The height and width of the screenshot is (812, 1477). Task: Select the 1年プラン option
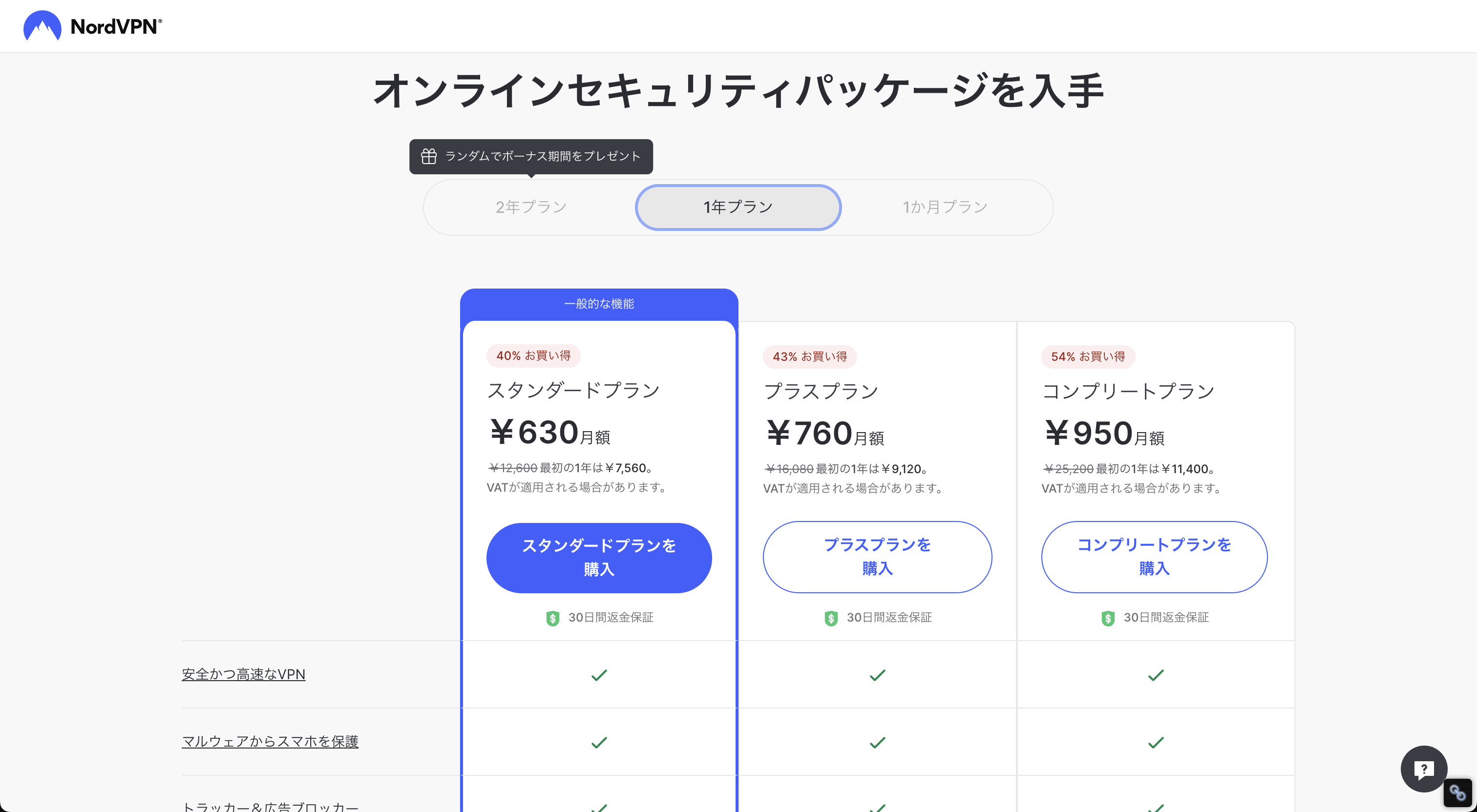tap(738, 207)
